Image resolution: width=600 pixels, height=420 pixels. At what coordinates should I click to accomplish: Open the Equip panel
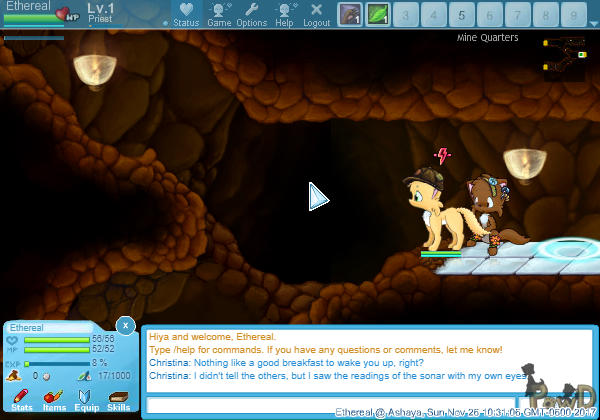tap(87, 400)
